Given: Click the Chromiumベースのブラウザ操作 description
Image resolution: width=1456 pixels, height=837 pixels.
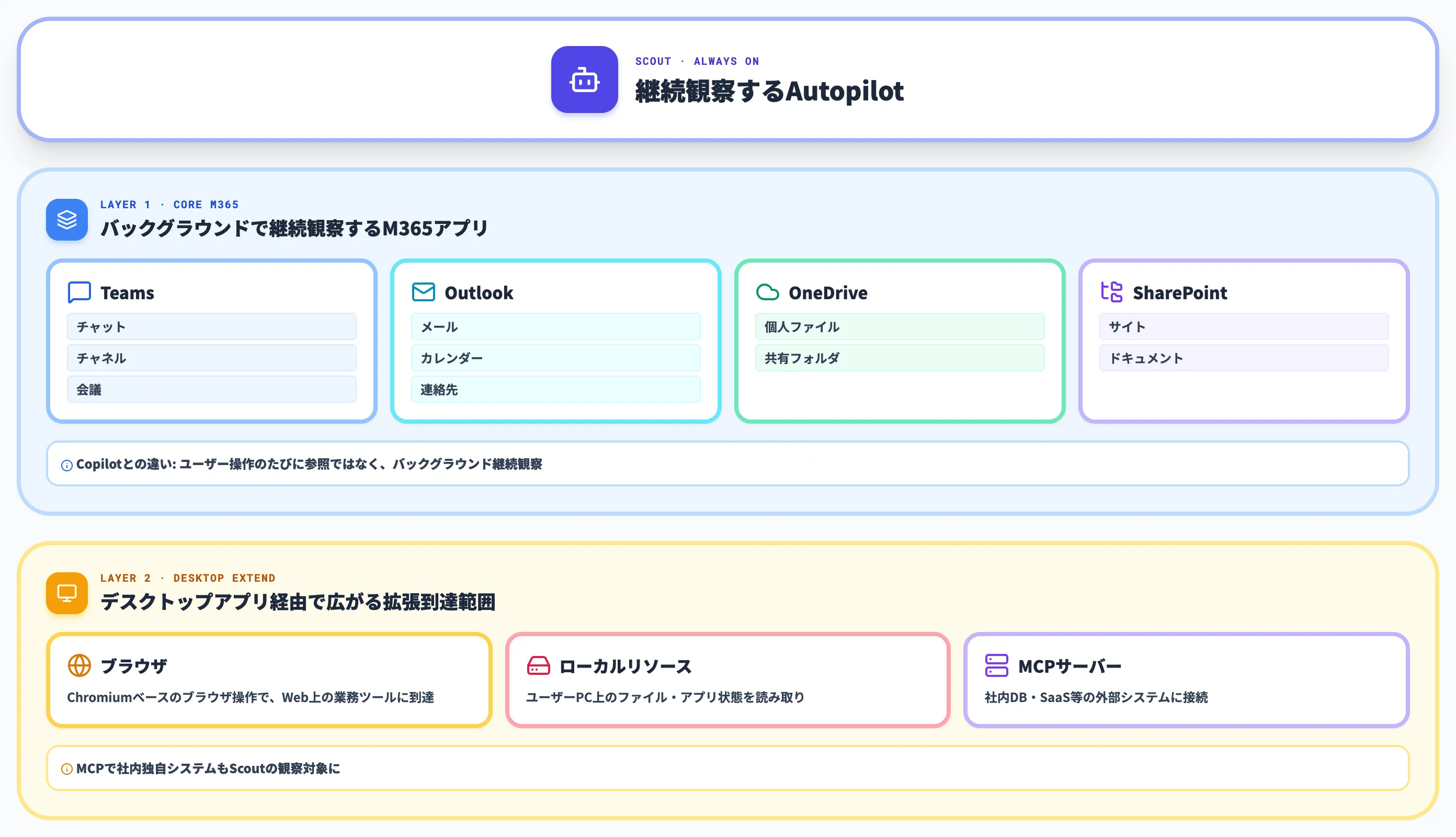Looking at the screenshot, I should pyautogui.click(x=251, y=697).
